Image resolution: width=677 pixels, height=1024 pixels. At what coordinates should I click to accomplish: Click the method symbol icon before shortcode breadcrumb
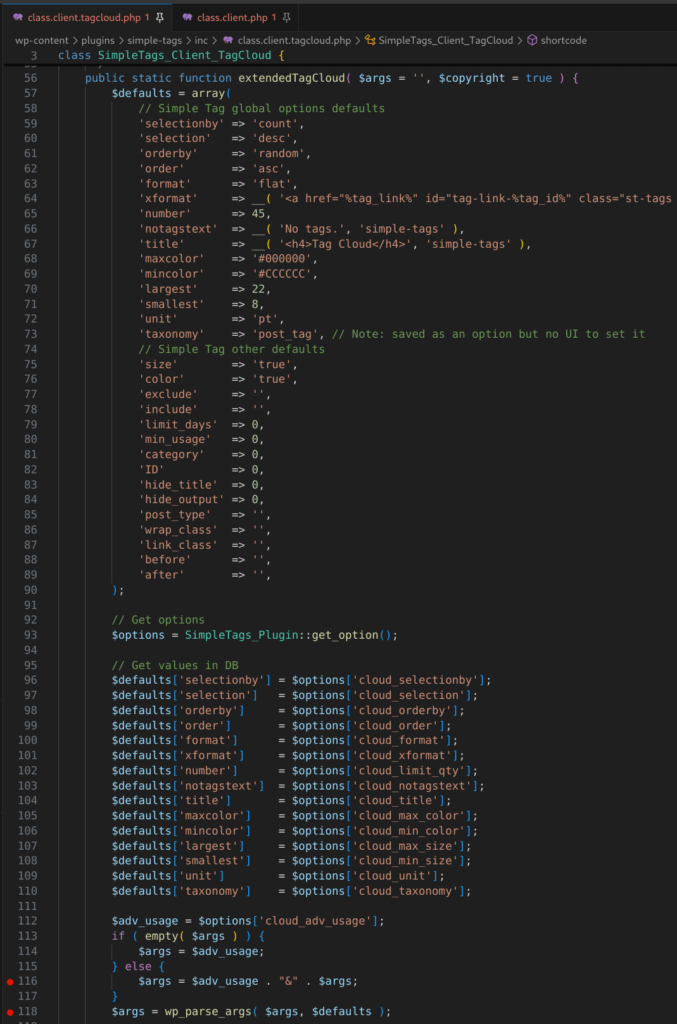click(533, 42)
